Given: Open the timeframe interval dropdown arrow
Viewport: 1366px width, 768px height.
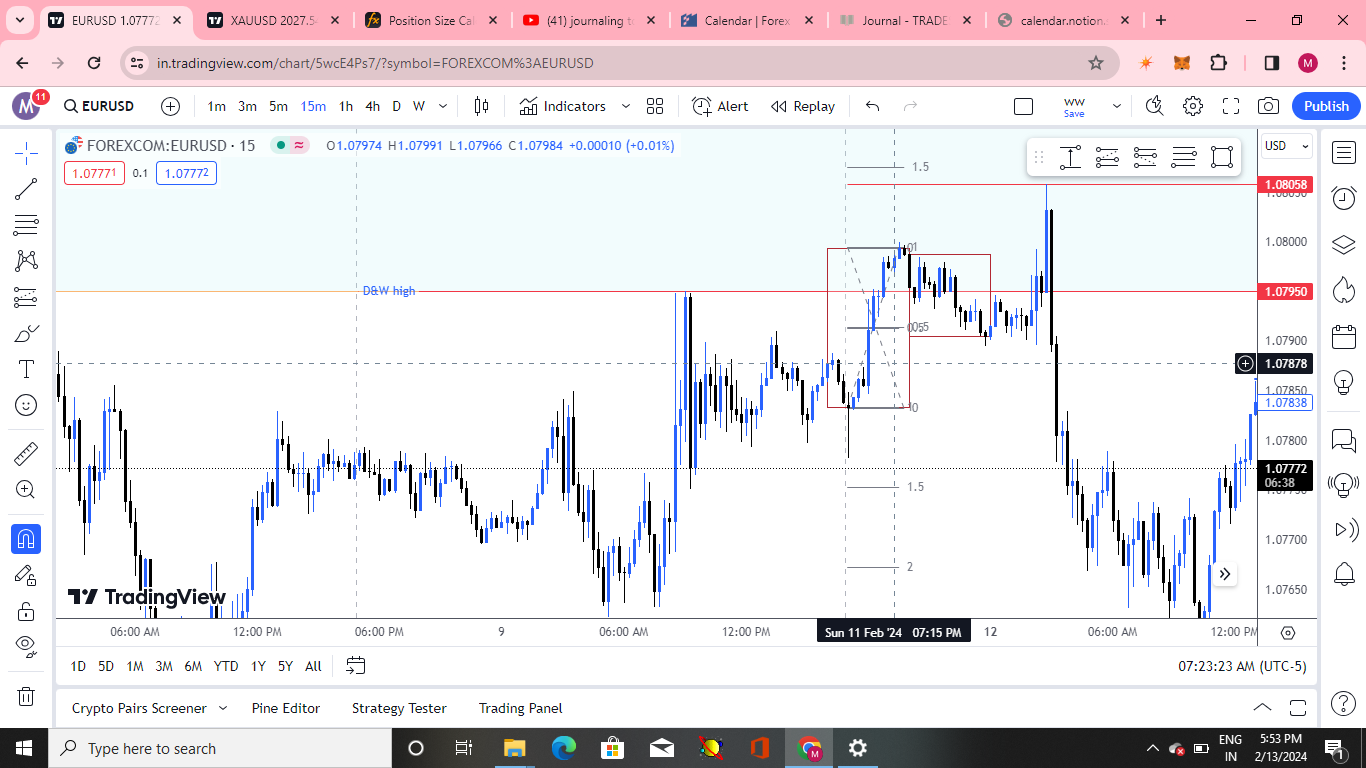Looking at the screenshot, I should tap(443, 106).
